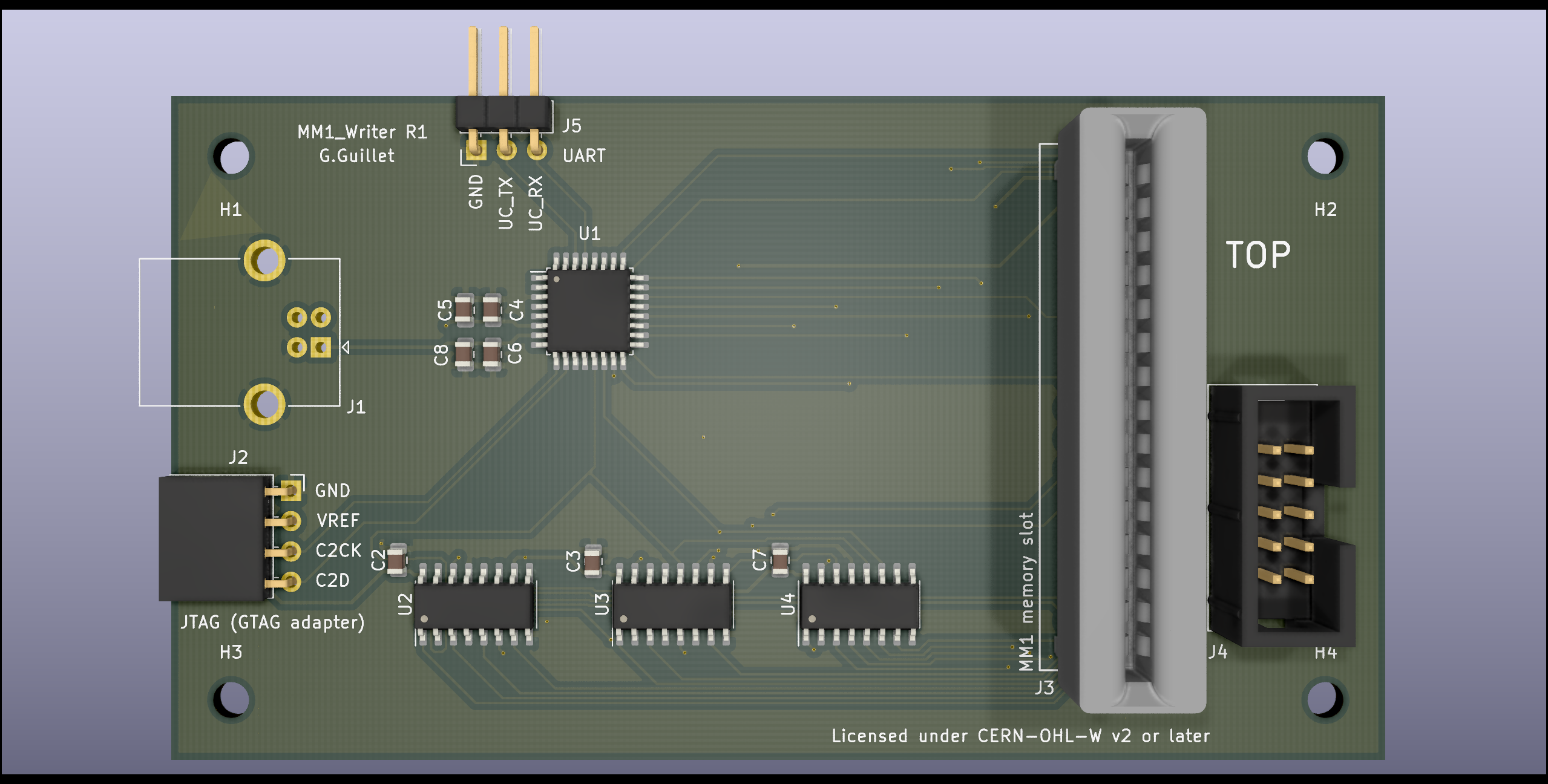Click capacitor C6 beside U1
Viewport: 1548px width, 784px height.
click(x=491, y=354)
